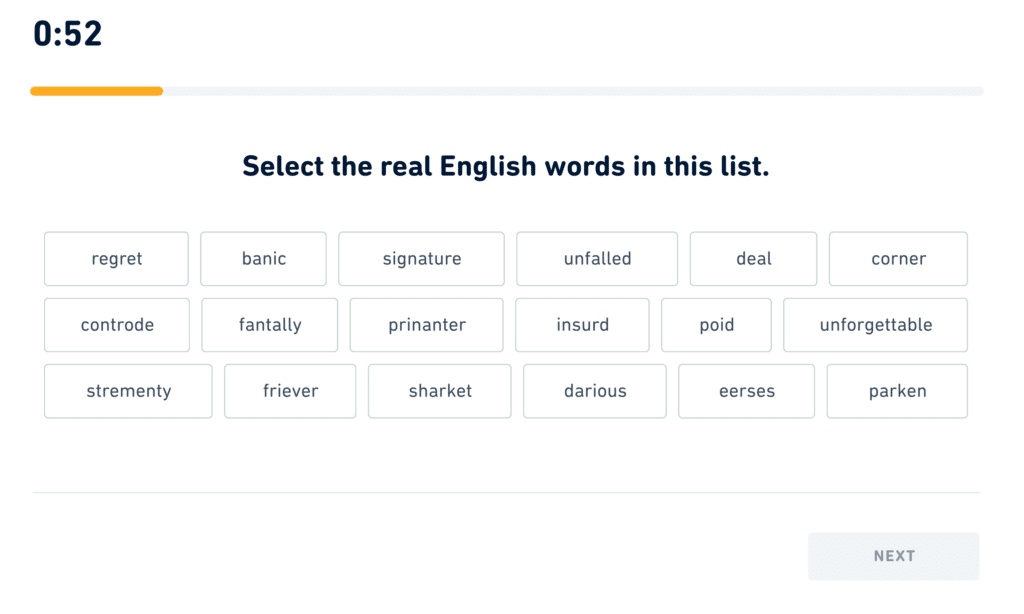Toggle the 'strementy' word tile
The width and height of the screenshot is (1024, 614).
pos(128,391)
